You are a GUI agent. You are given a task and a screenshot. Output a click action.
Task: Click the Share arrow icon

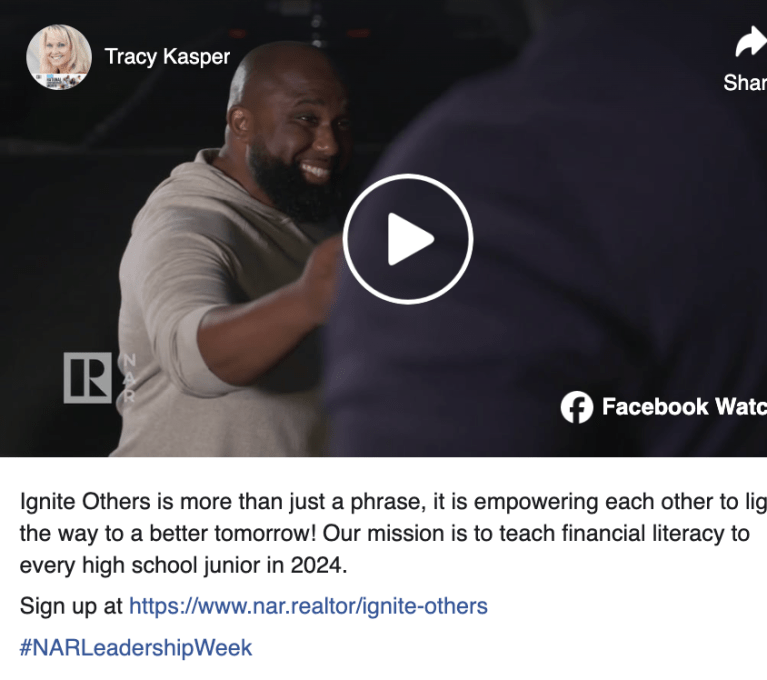click(x=751, y=42)
